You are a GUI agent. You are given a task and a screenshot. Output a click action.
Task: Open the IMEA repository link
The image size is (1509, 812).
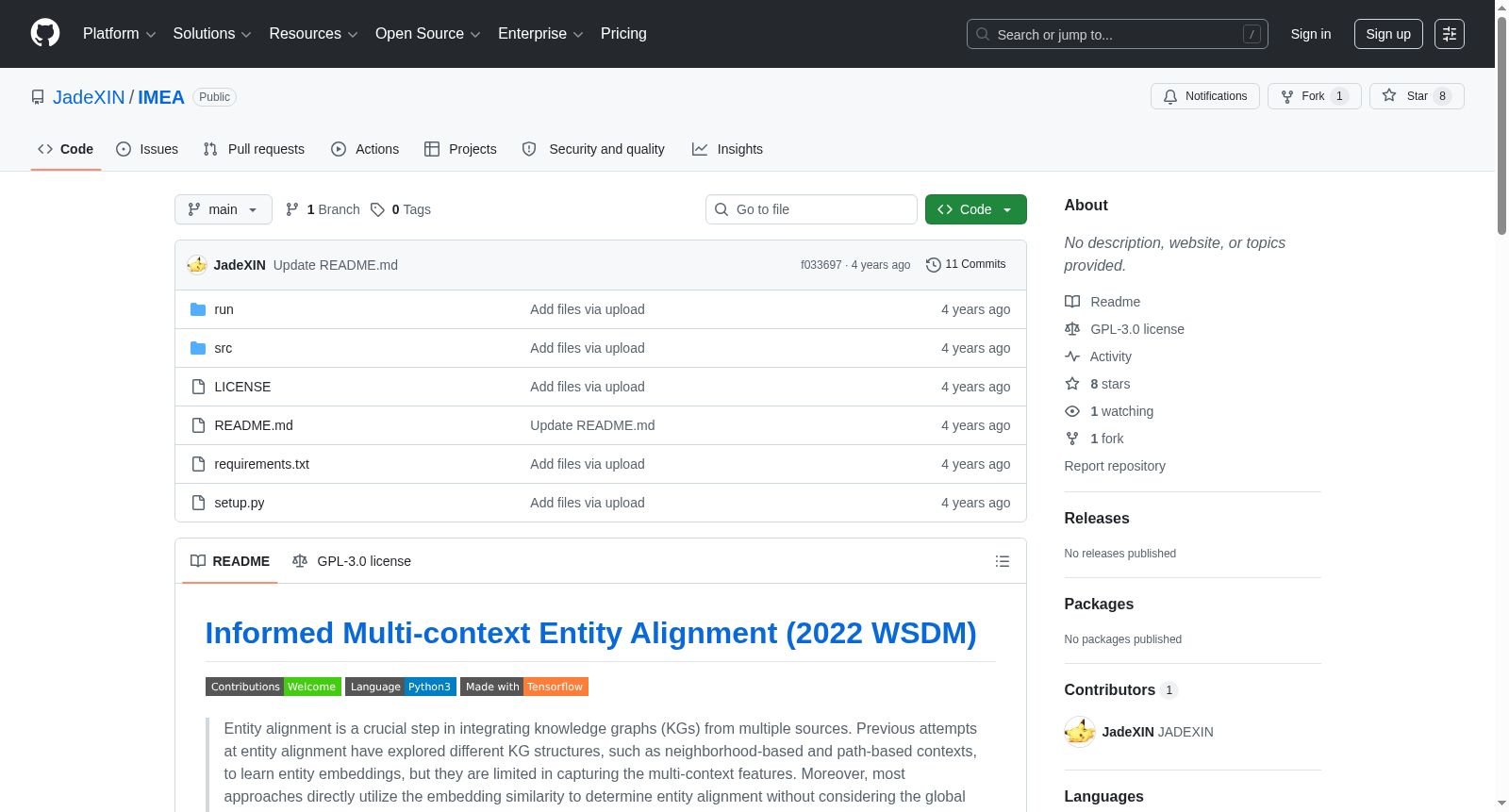(x=161, y=97)
